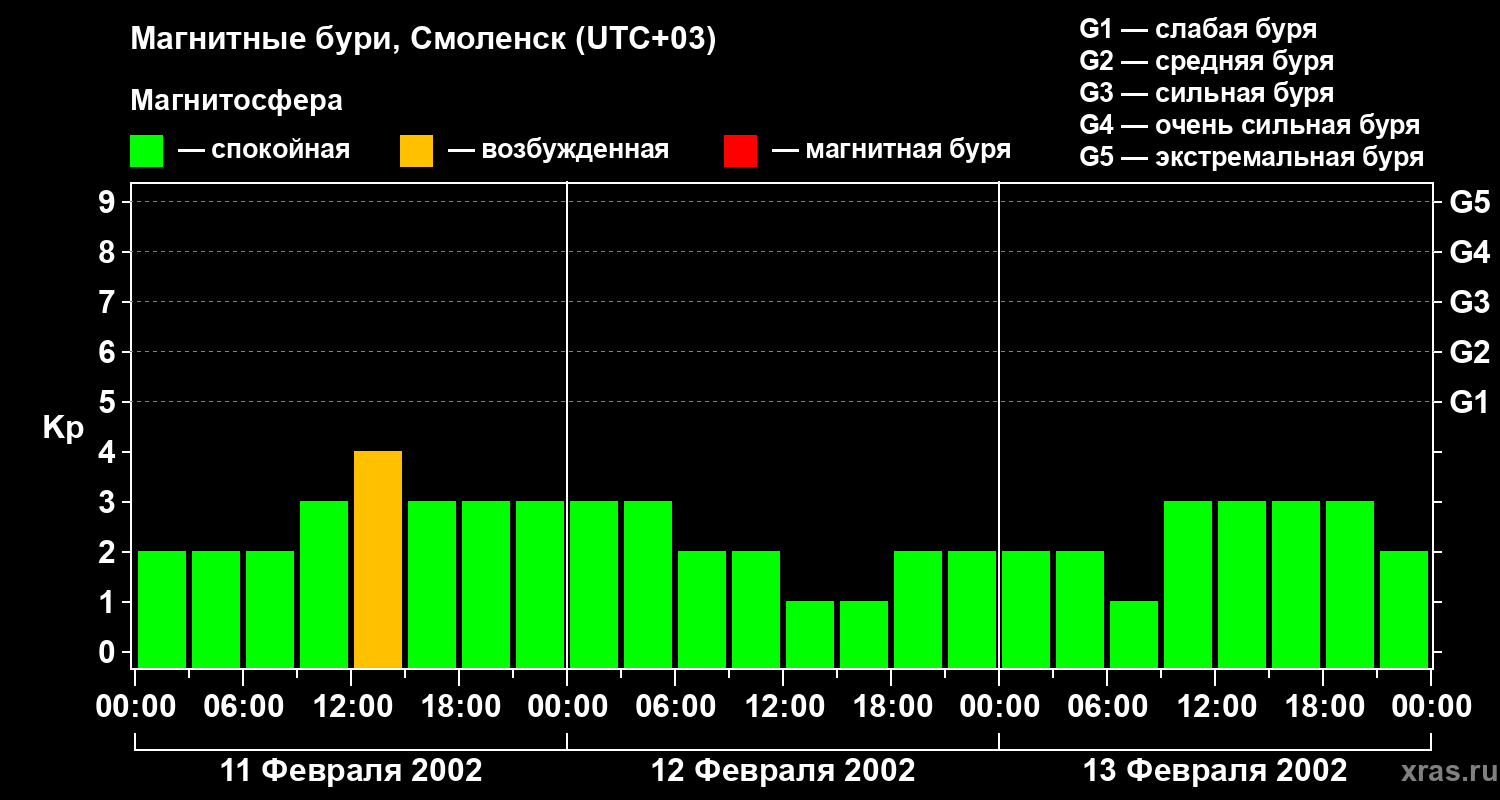Select the '— спокойная' legend label
This screenshot has height=800, width=1500.
(x=264, y=150)
